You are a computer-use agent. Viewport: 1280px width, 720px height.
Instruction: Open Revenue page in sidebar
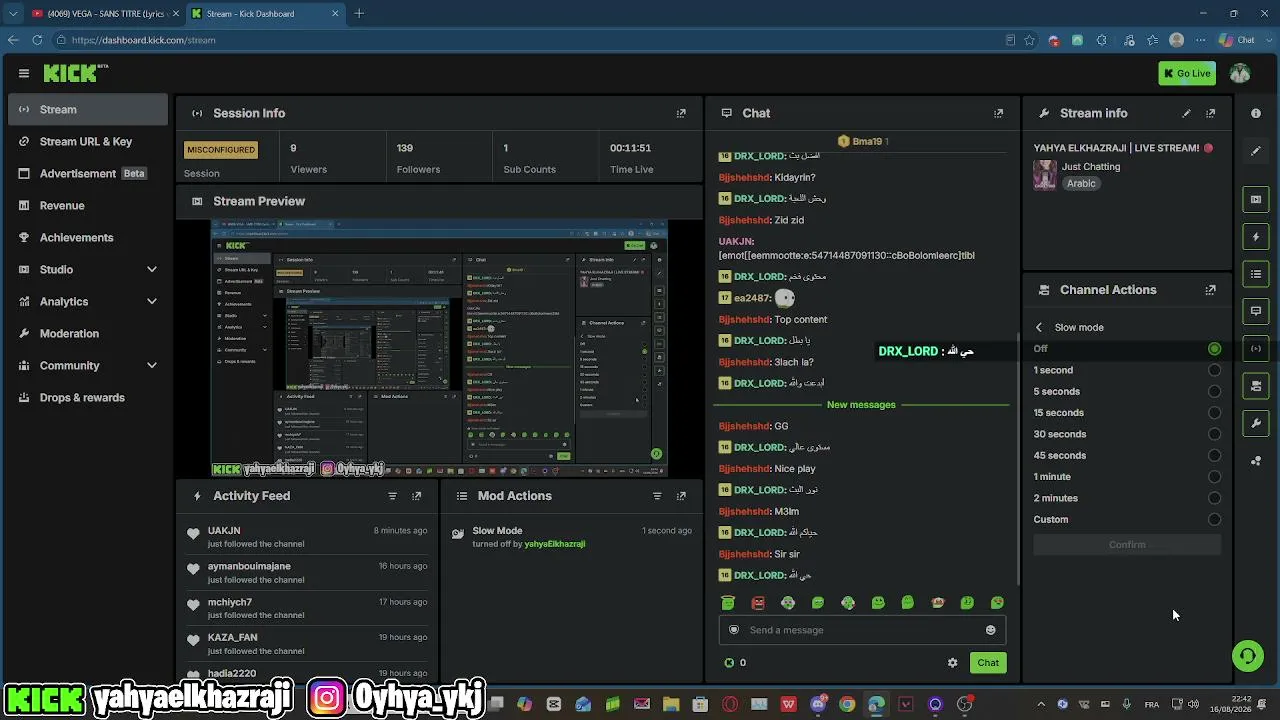[88, 206]
